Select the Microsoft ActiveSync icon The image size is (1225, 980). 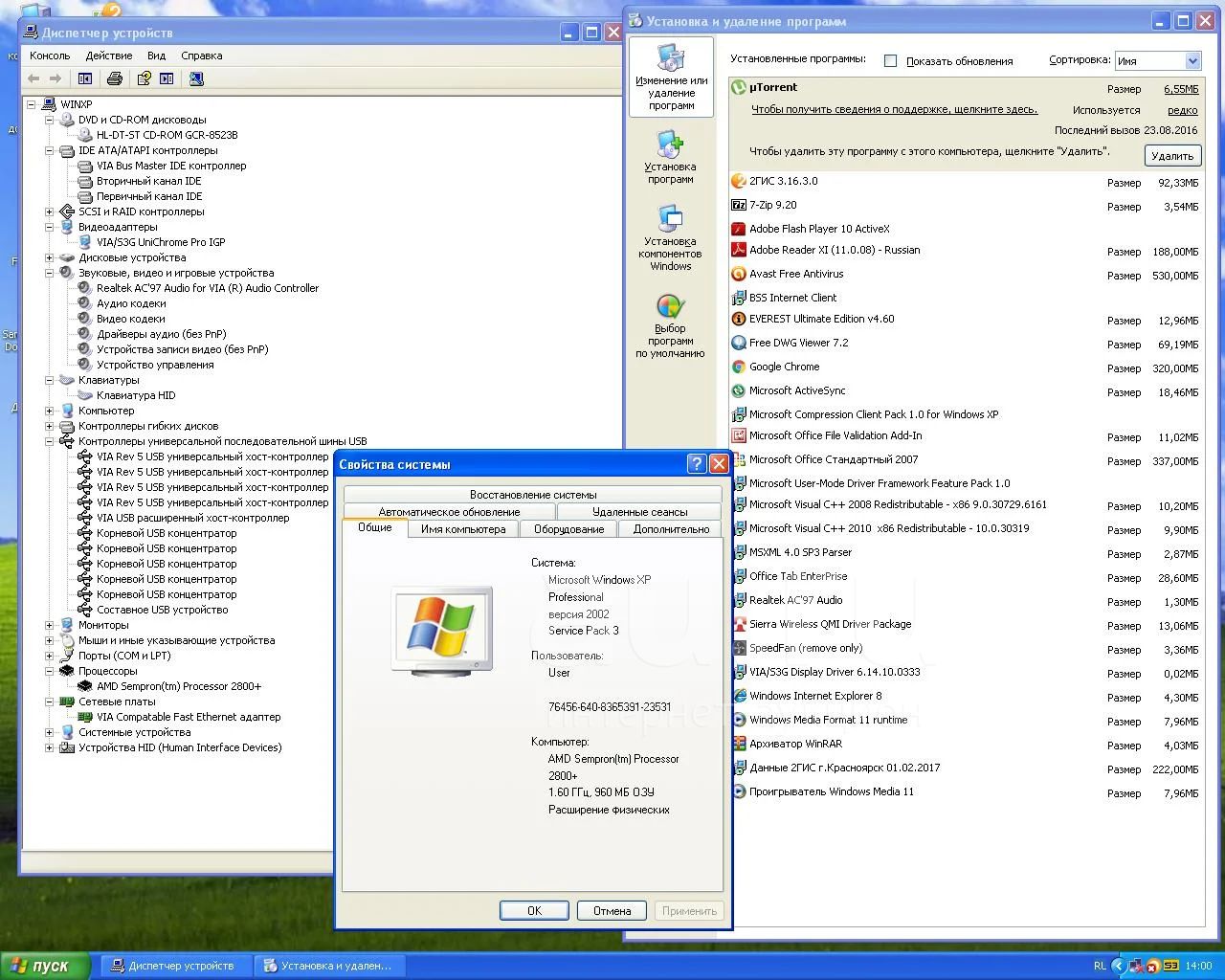pos(739,390)
